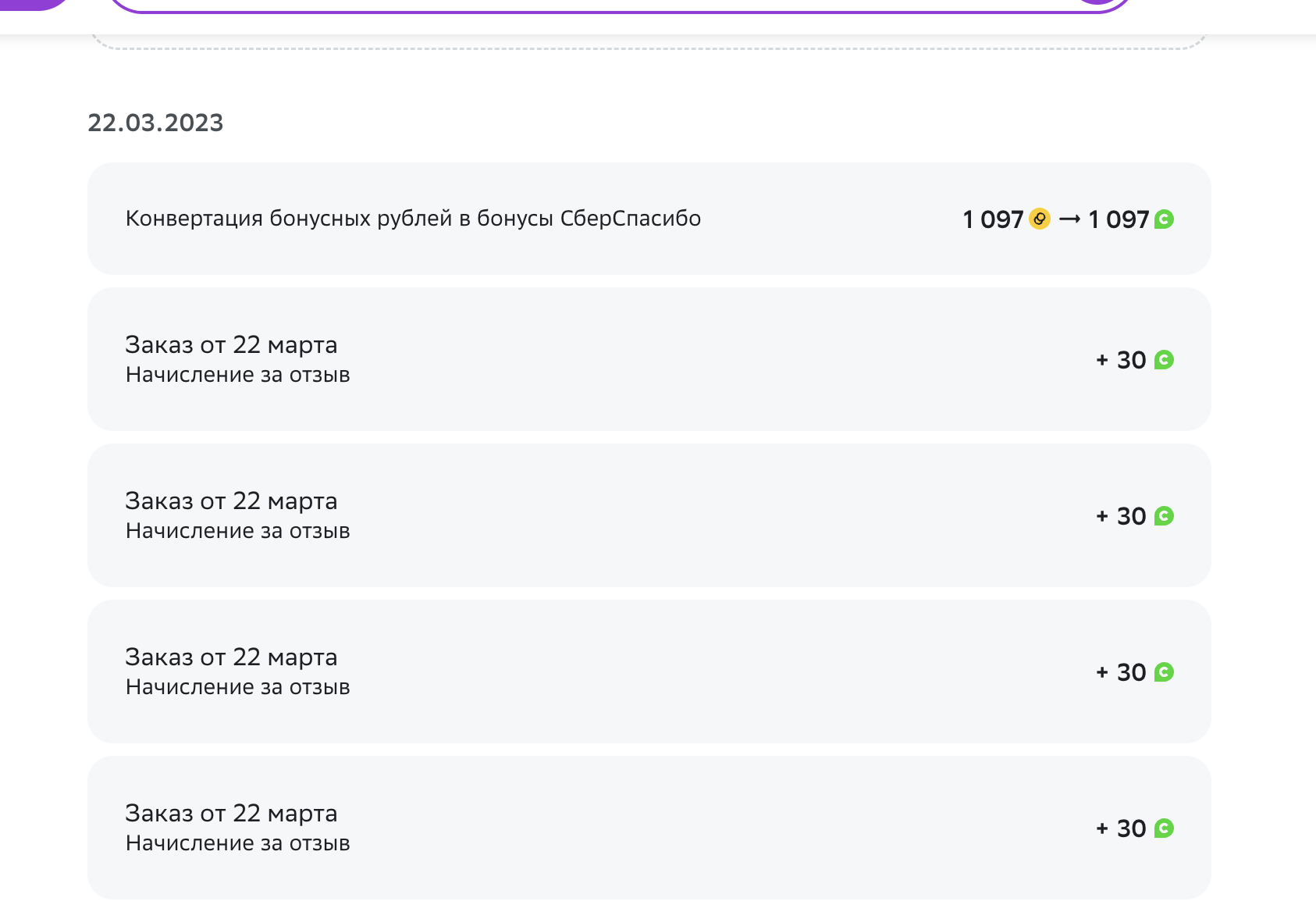Click the 22.03.2023 date header

click(x=155, y=123)
